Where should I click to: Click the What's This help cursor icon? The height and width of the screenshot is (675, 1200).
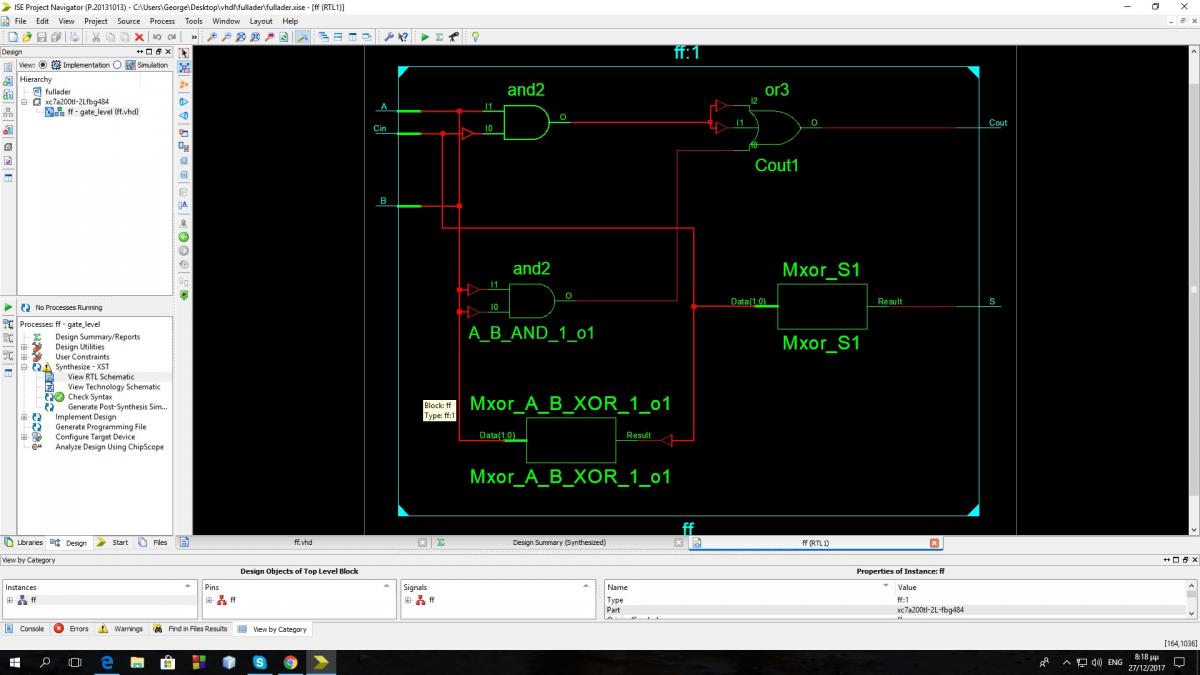click(x=403, y=37)
